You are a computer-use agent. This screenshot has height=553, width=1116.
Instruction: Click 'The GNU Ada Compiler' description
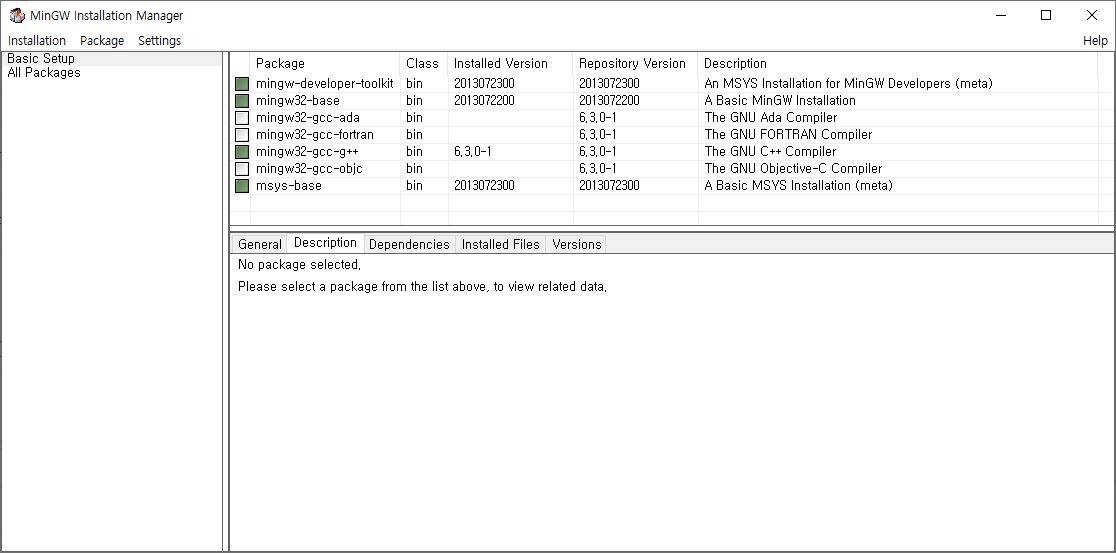point(770,118)
